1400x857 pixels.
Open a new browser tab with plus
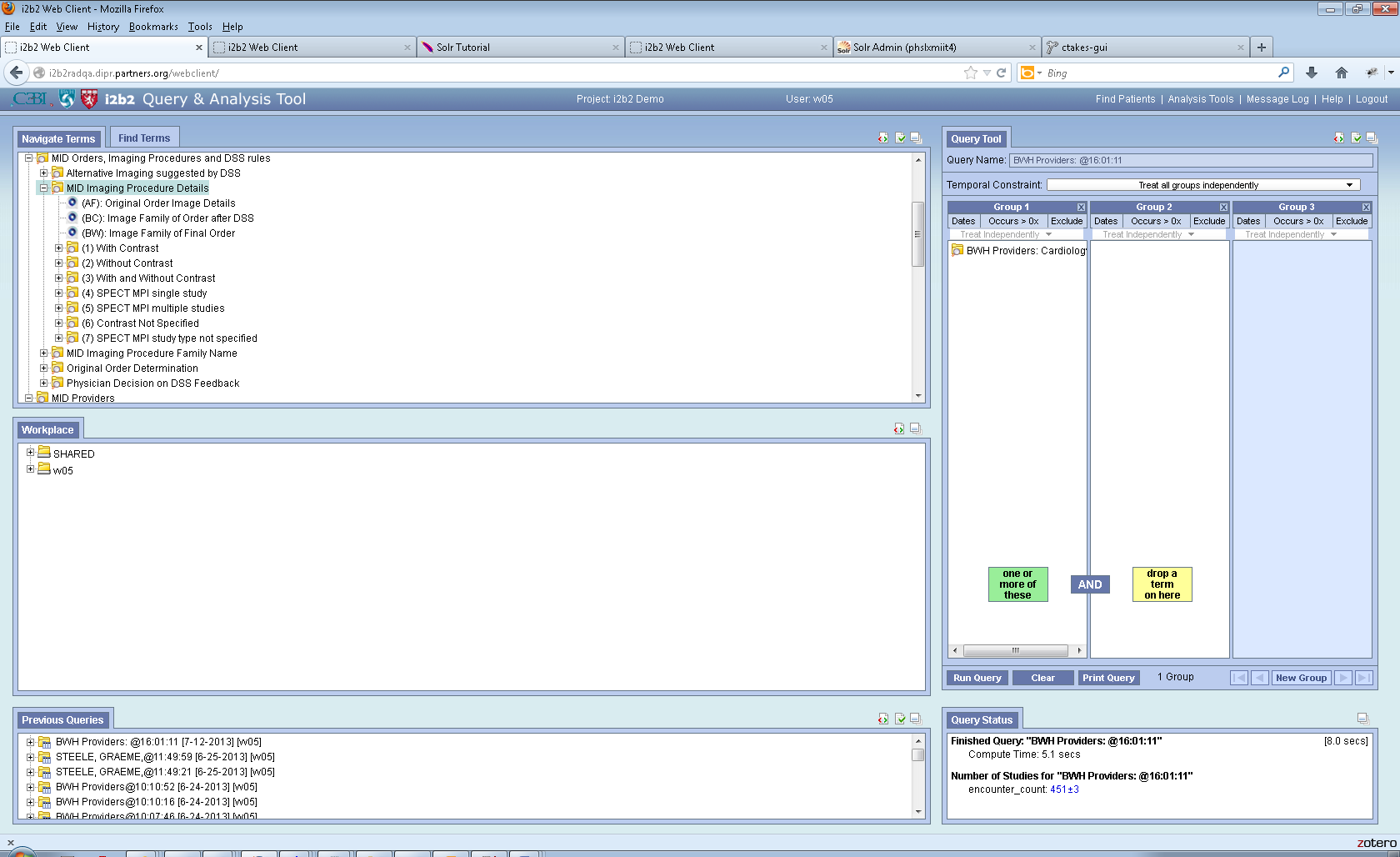tap(1262, 48)
